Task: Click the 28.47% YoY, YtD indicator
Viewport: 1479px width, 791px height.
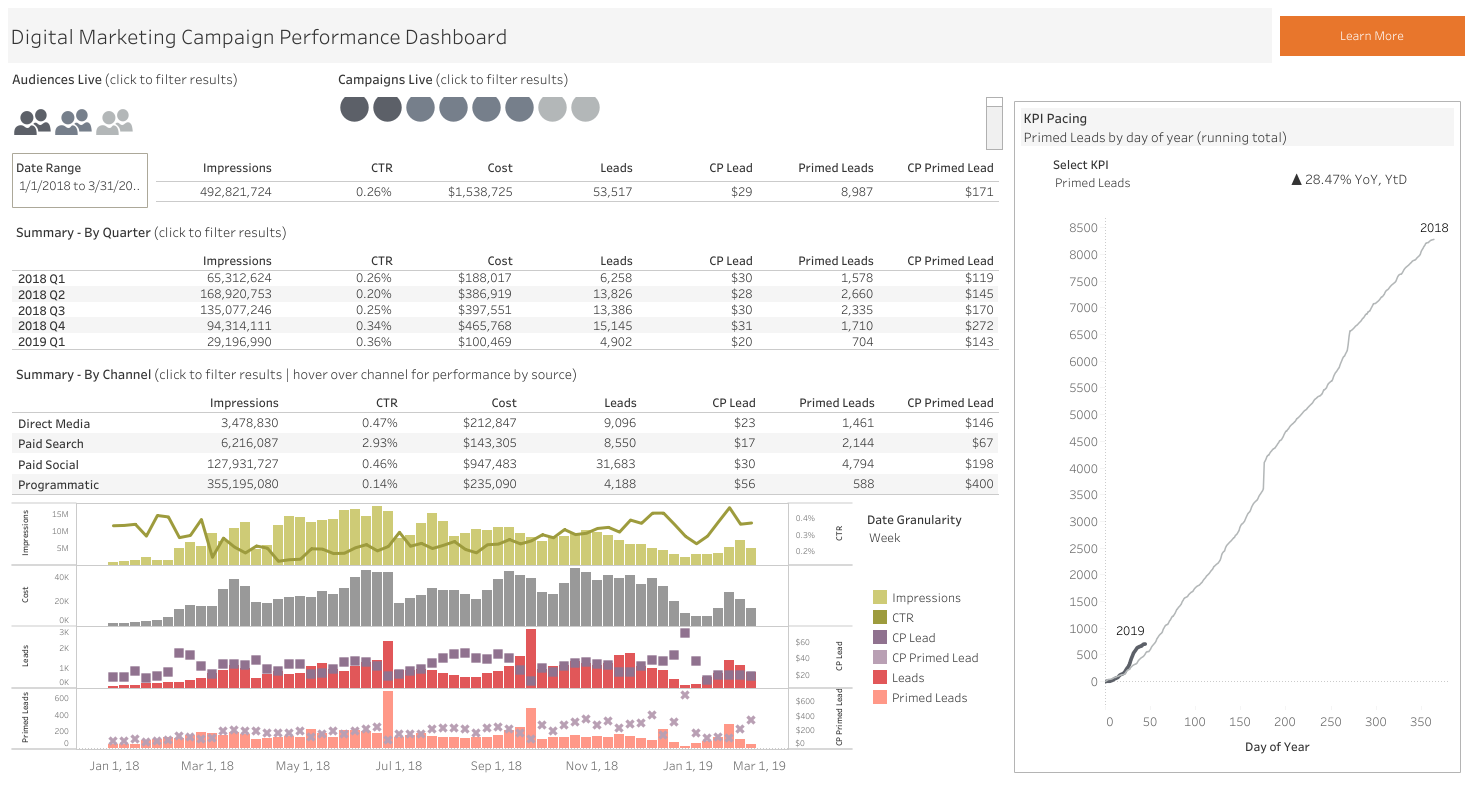Action: 1349,179
